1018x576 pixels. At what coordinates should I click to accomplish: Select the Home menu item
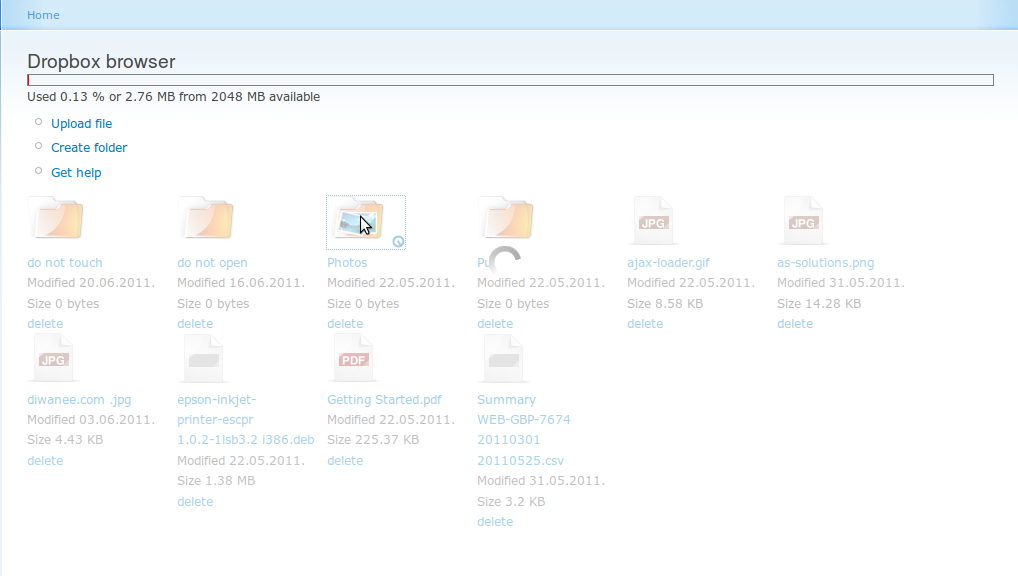coord(43,14)
